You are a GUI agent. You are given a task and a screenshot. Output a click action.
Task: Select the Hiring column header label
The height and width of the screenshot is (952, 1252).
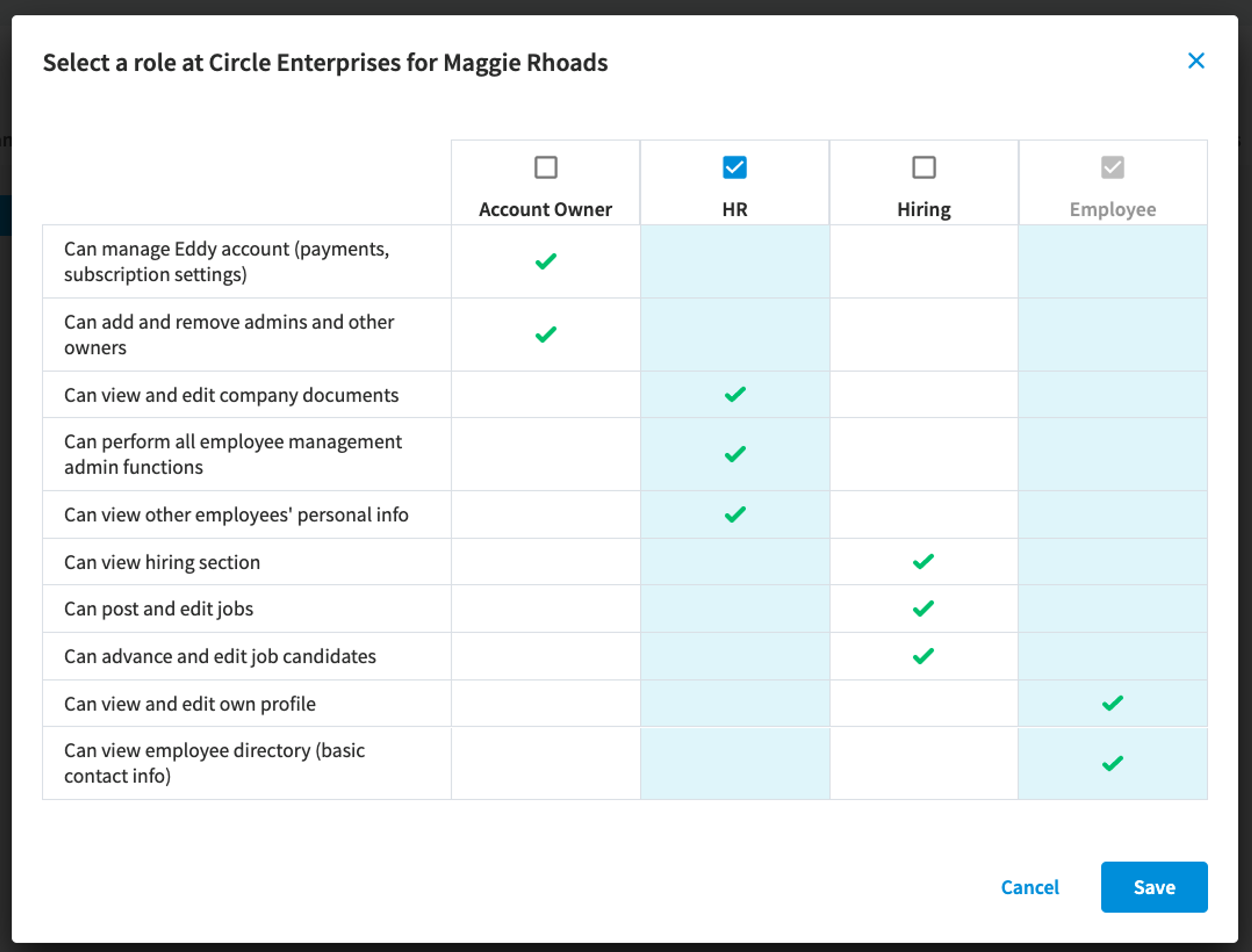click(x=924, y=210)
